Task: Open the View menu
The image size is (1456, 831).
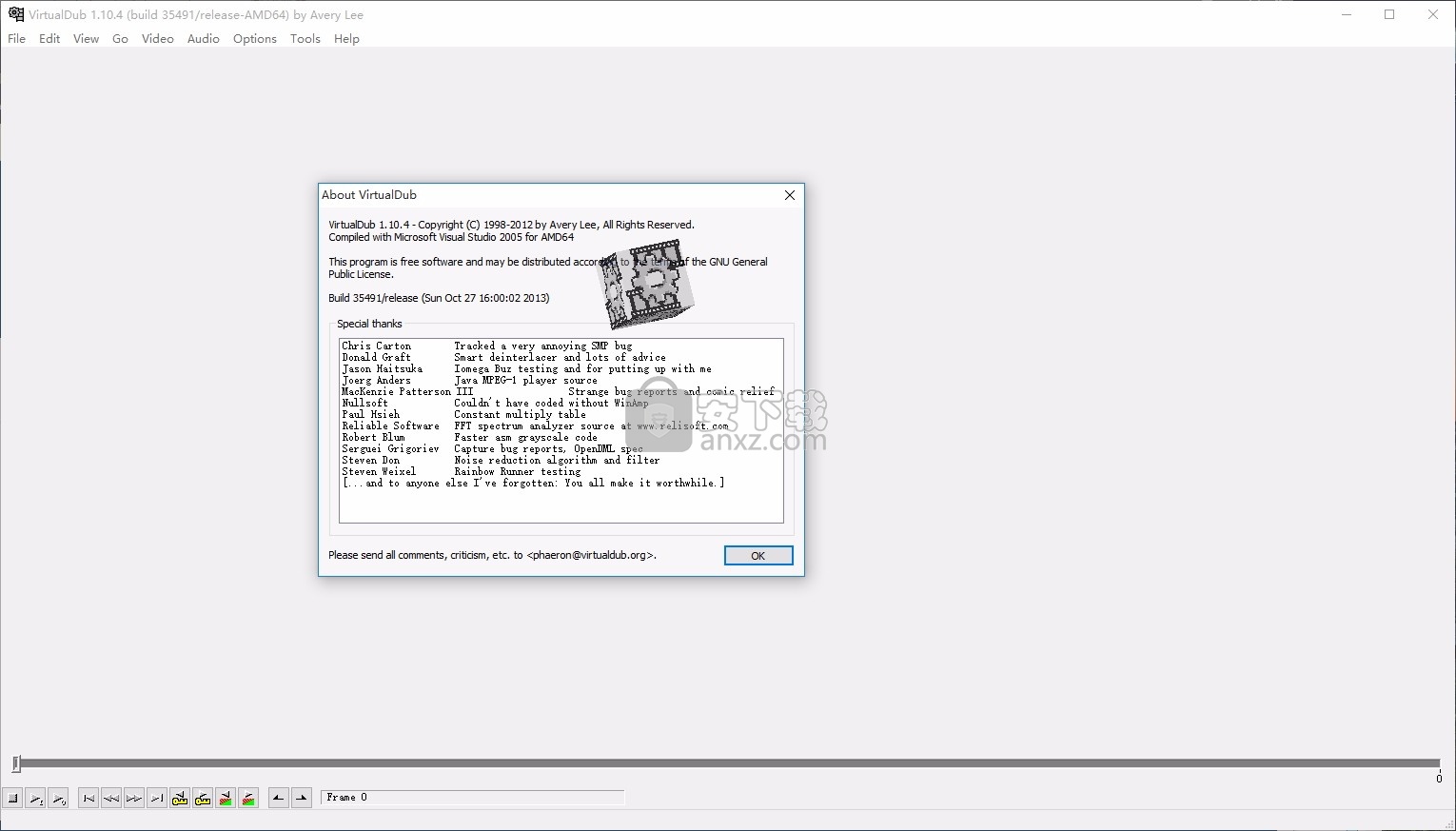Action: 87,39
